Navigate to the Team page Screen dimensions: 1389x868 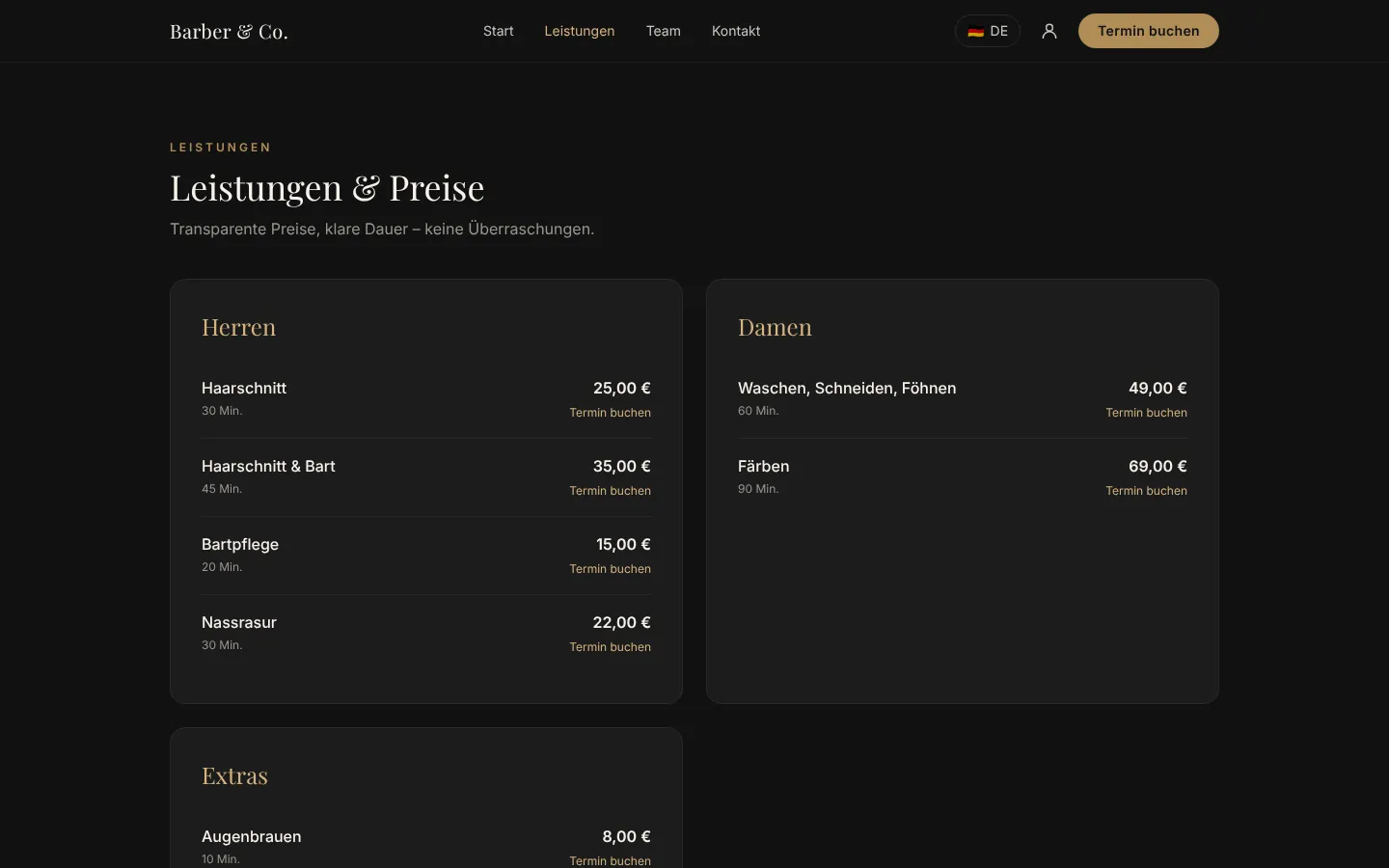pos(664,31)
